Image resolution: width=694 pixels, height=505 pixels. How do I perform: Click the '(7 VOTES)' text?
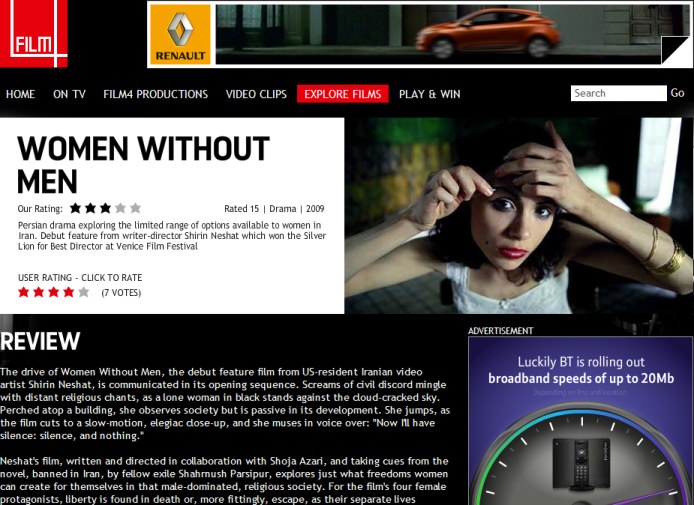tap(121, 293)
